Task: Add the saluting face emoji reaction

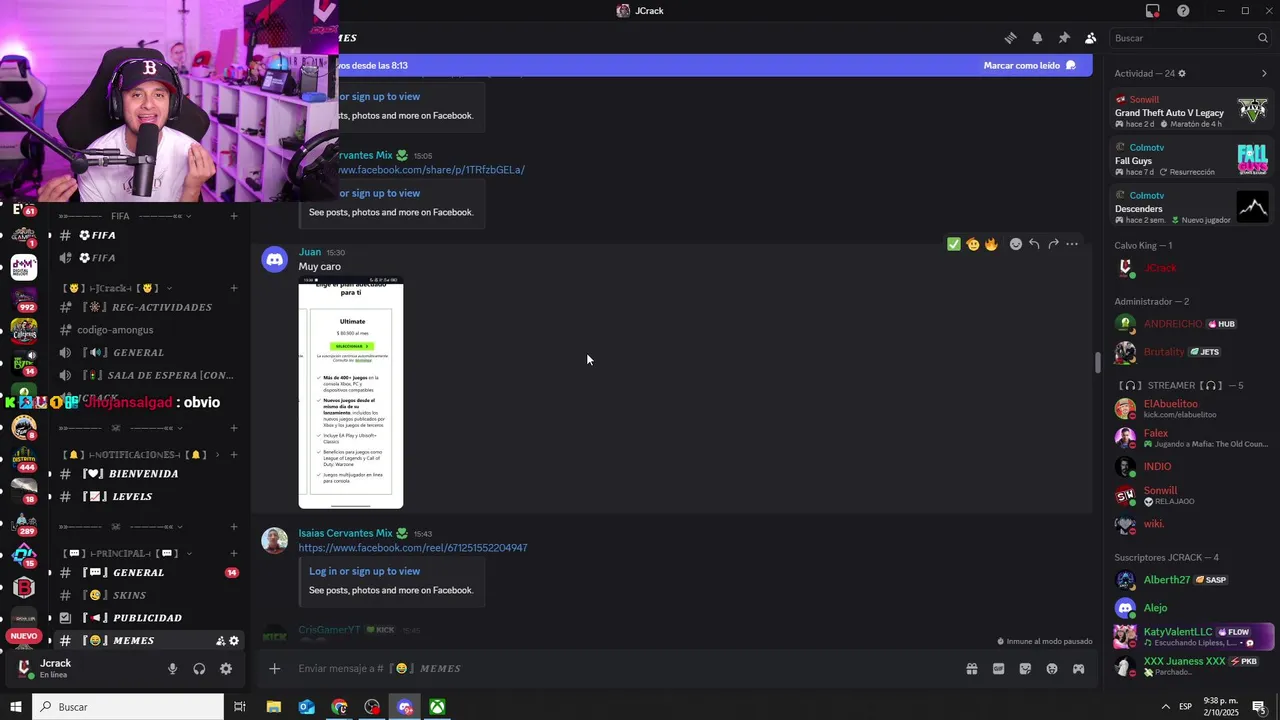Action: (972, 244)
